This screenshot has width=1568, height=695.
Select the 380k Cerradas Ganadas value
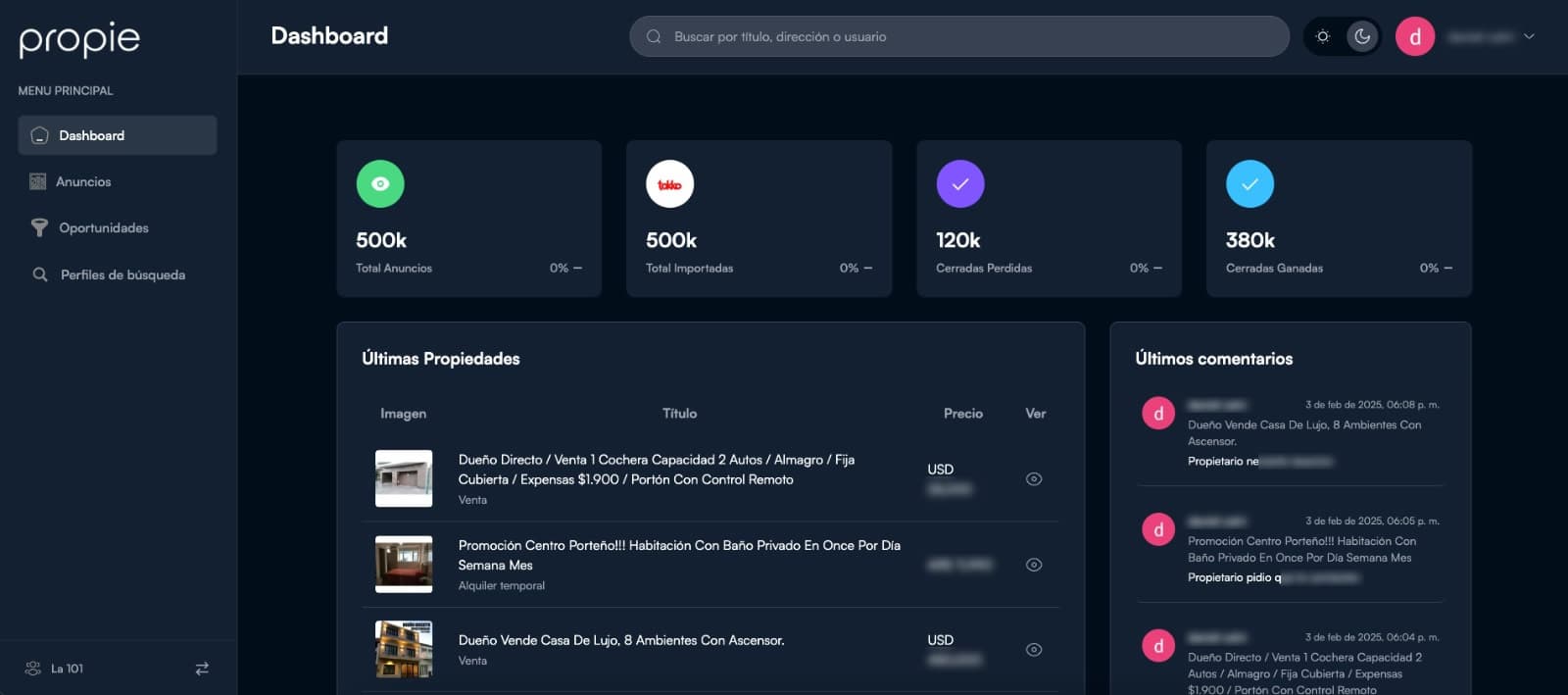1250,240
